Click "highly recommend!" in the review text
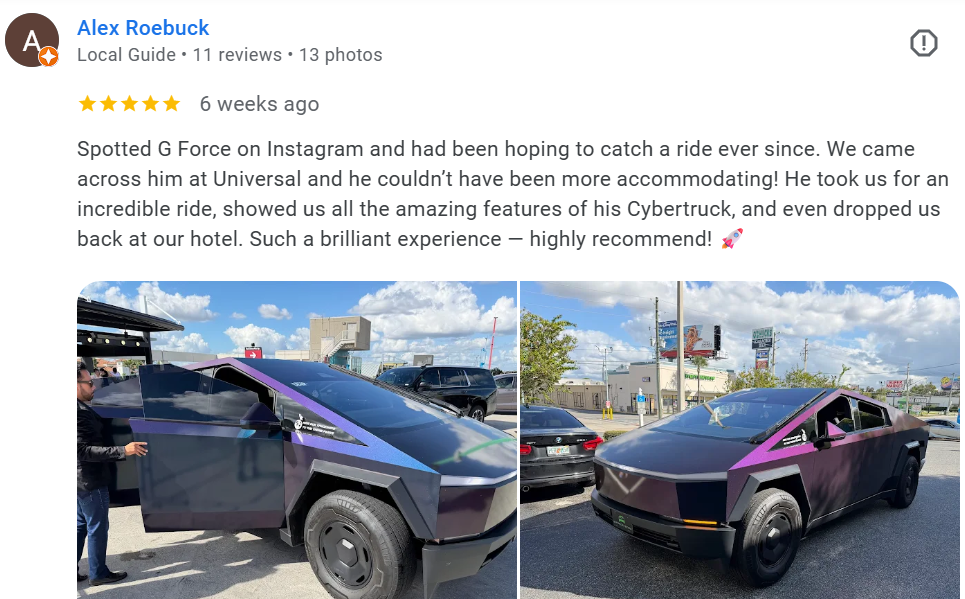965x599 pixels. (x=620, y=239)
